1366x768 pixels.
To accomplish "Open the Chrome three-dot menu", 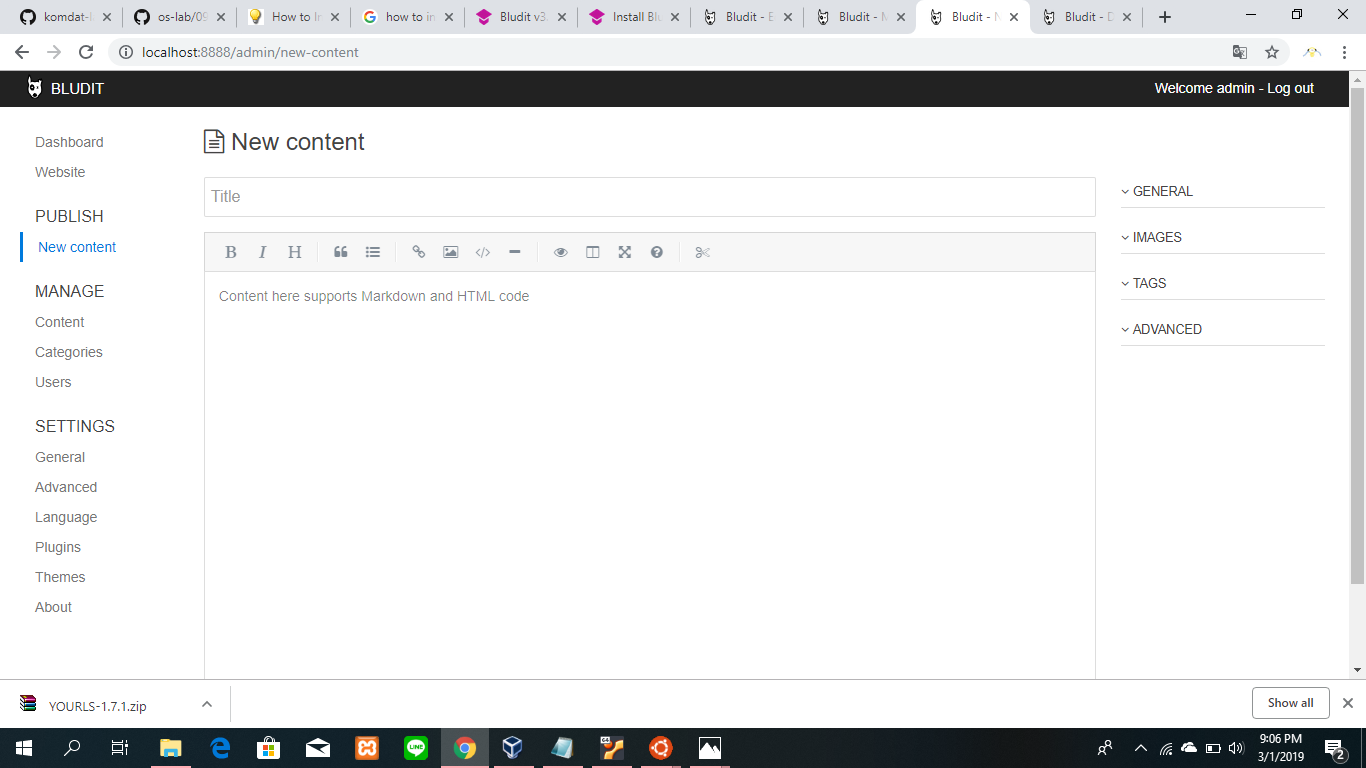I will click(1344, 52).
